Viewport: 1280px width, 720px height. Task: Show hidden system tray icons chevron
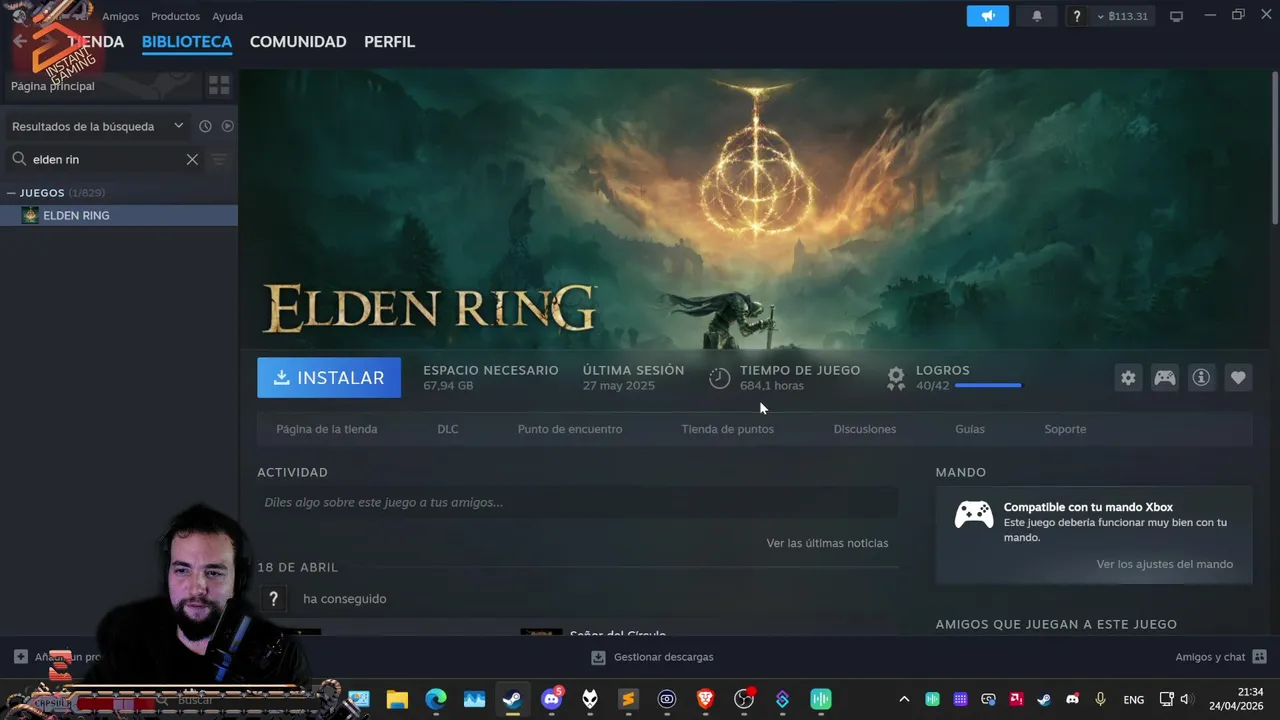click(x=904, y=699)
